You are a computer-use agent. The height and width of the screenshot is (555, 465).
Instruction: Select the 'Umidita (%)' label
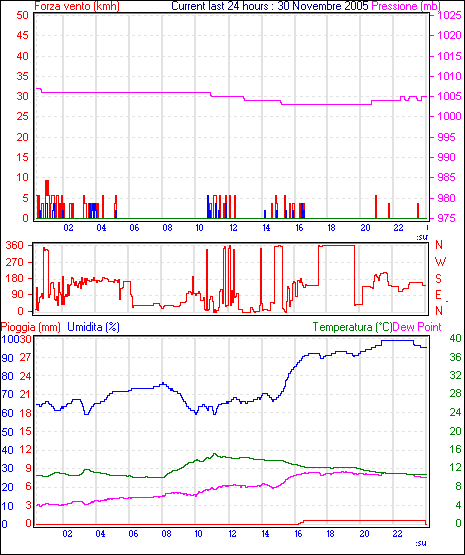93,327
